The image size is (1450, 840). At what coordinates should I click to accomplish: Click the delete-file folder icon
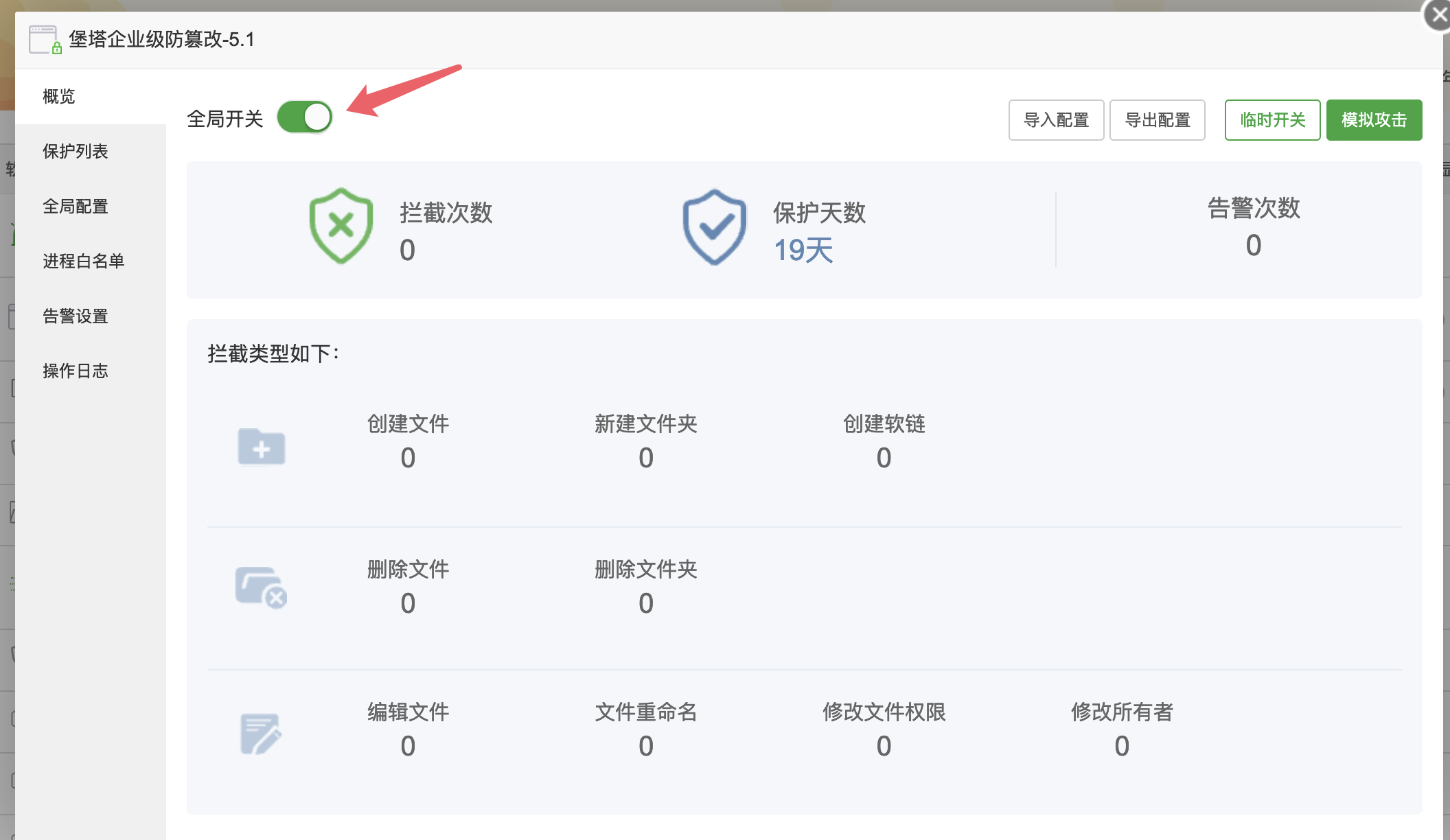point(261,587)
